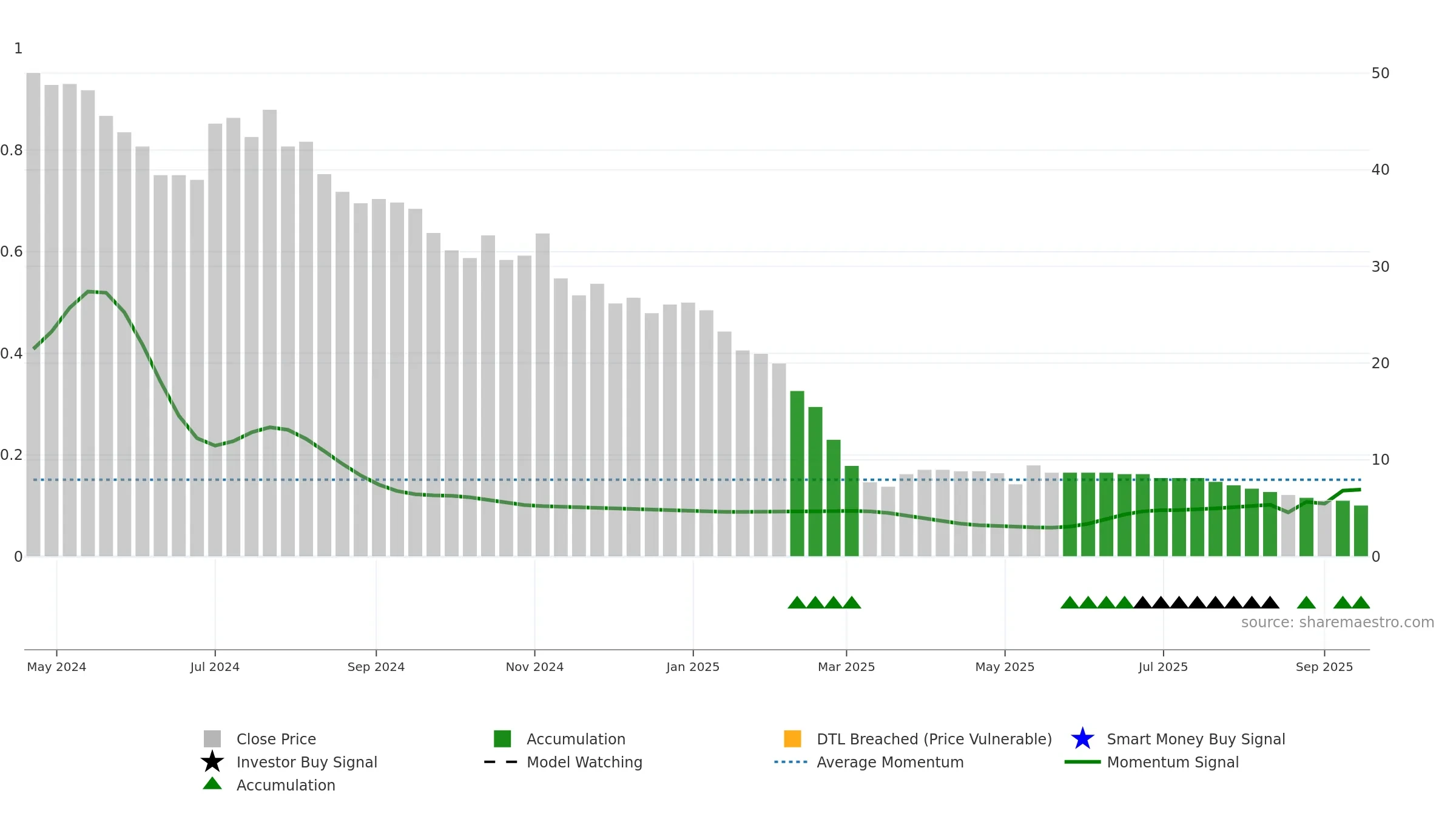The image size is (1456, 819).
Task: Click the last black triangle signal marker
Action: 1270,602
